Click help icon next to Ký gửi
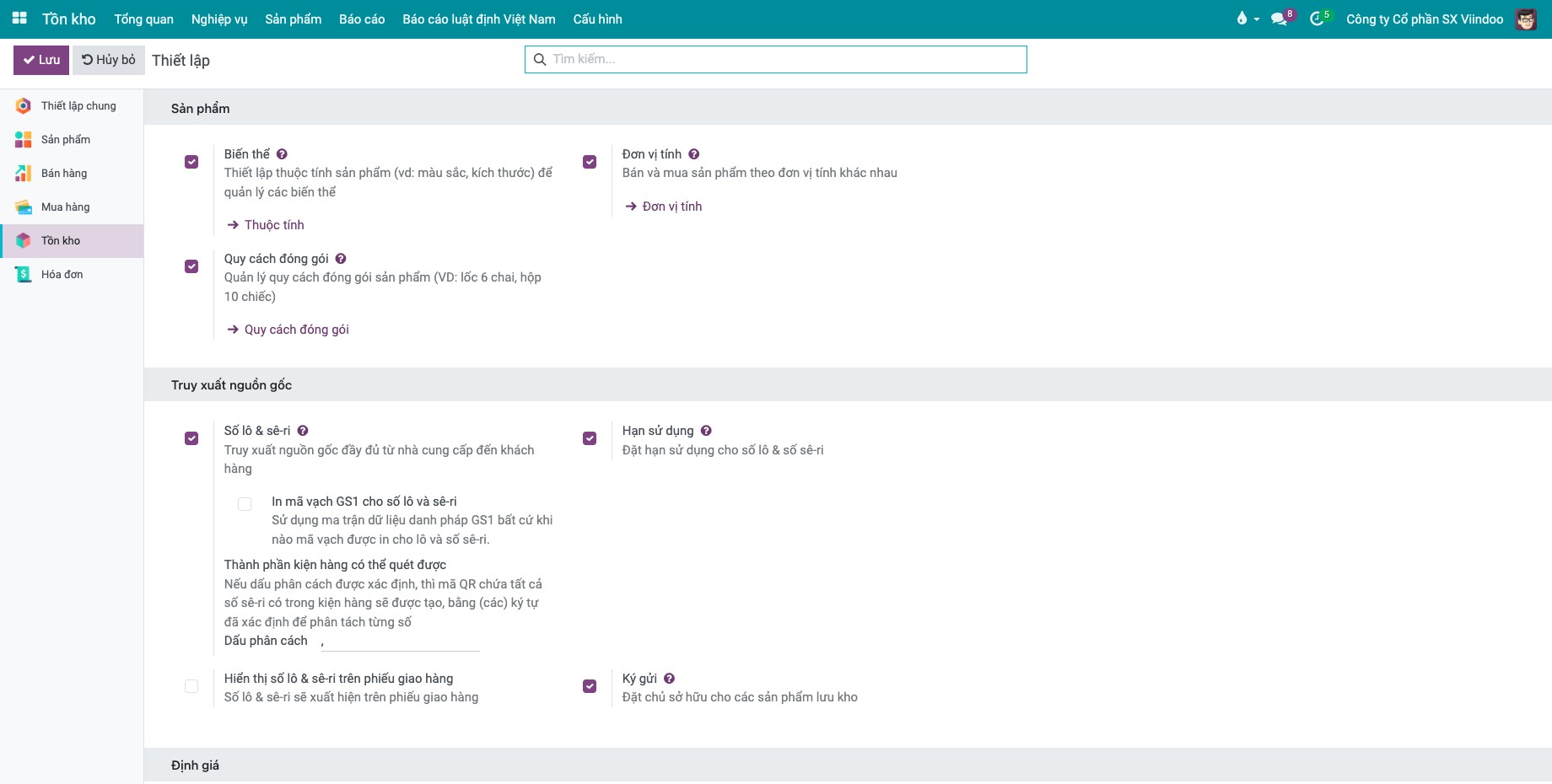 (669, 679)
